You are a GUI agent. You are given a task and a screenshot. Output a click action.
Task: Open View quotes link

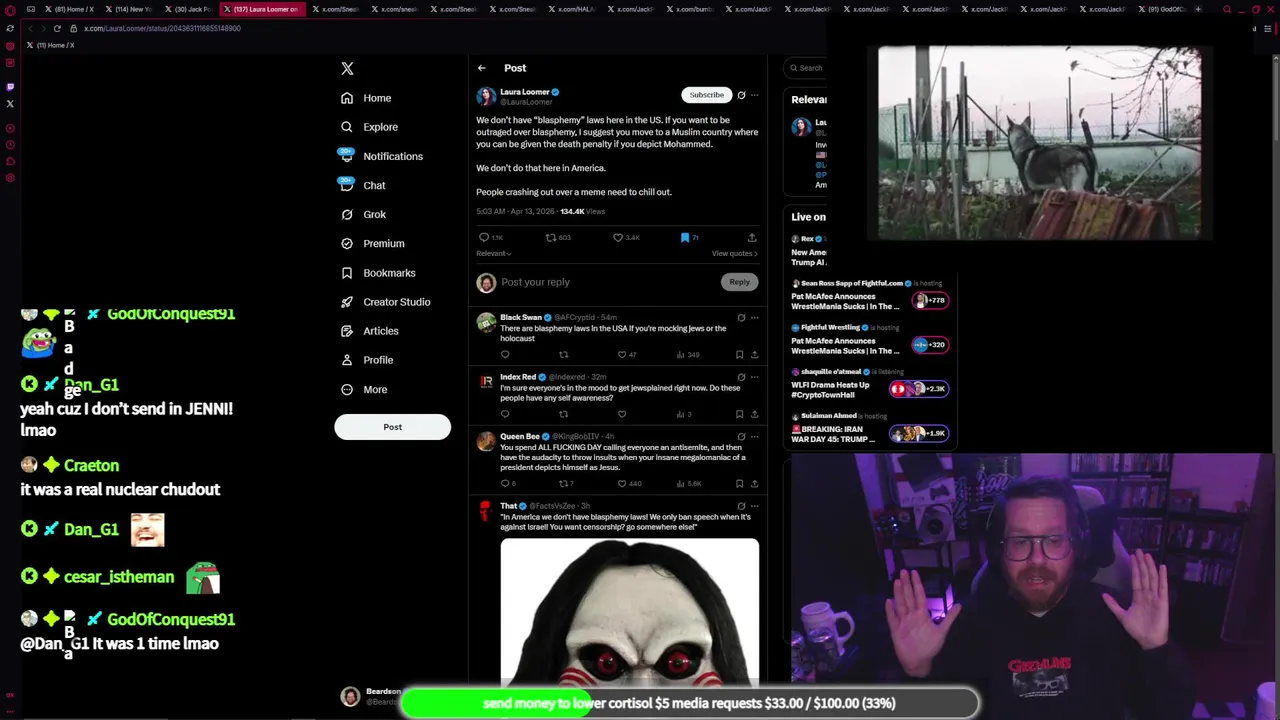[x=734, y=254]
